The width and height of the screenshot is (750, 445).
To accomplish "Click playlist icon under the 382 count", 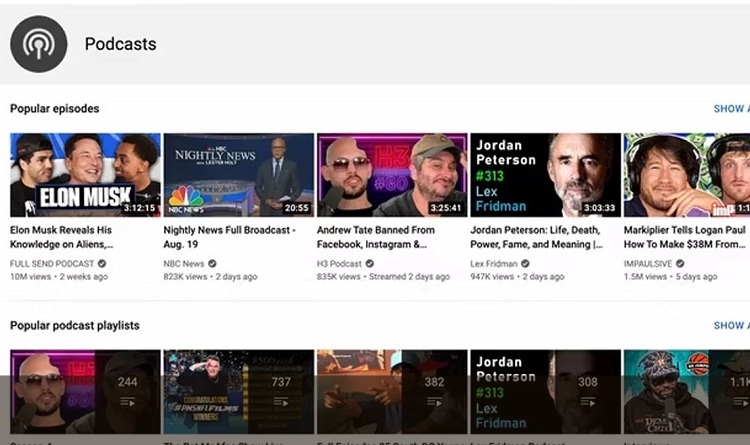I will point(434,402).
